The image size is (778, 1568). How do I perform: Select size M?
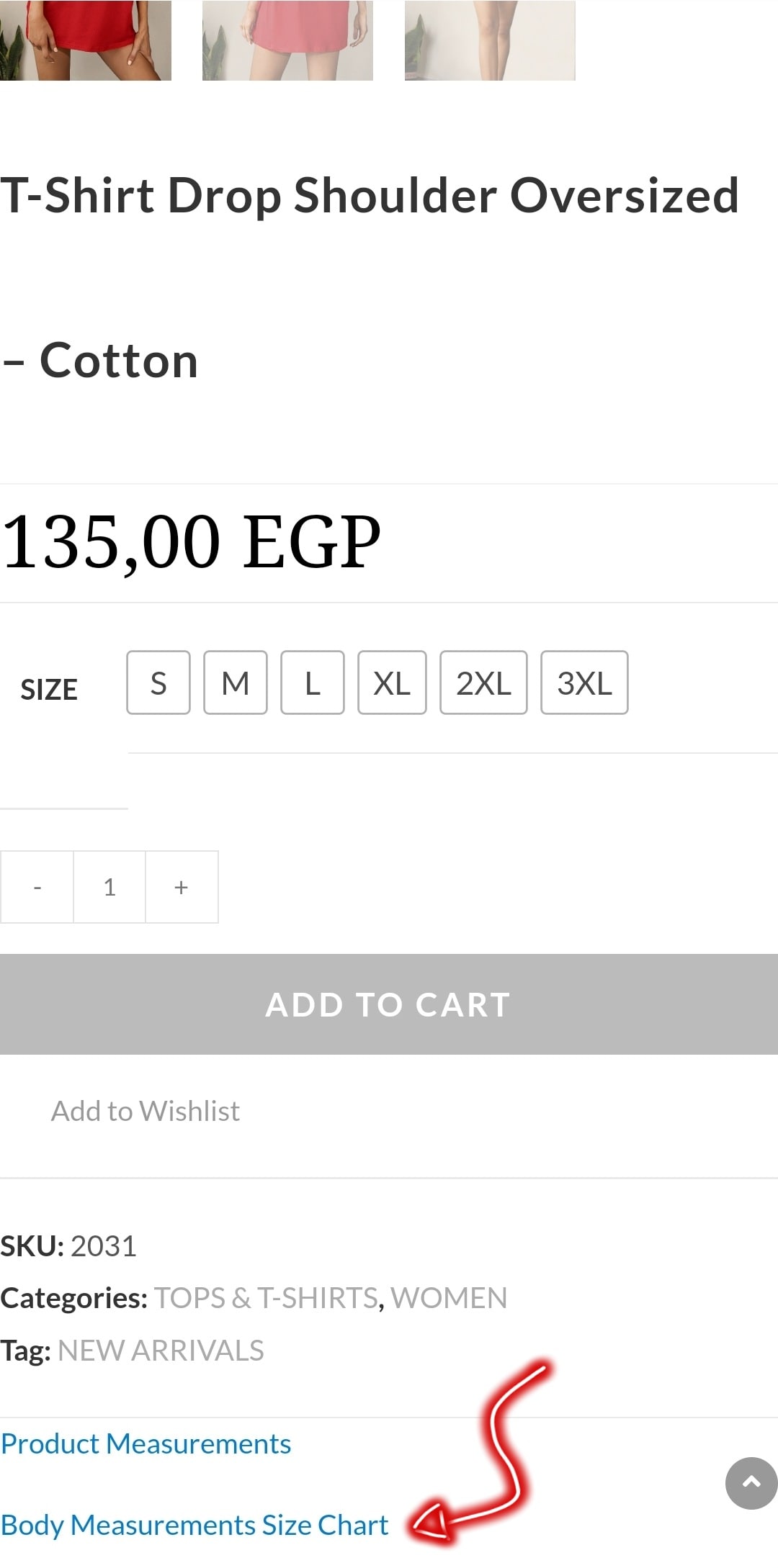[x=236, y=682]
